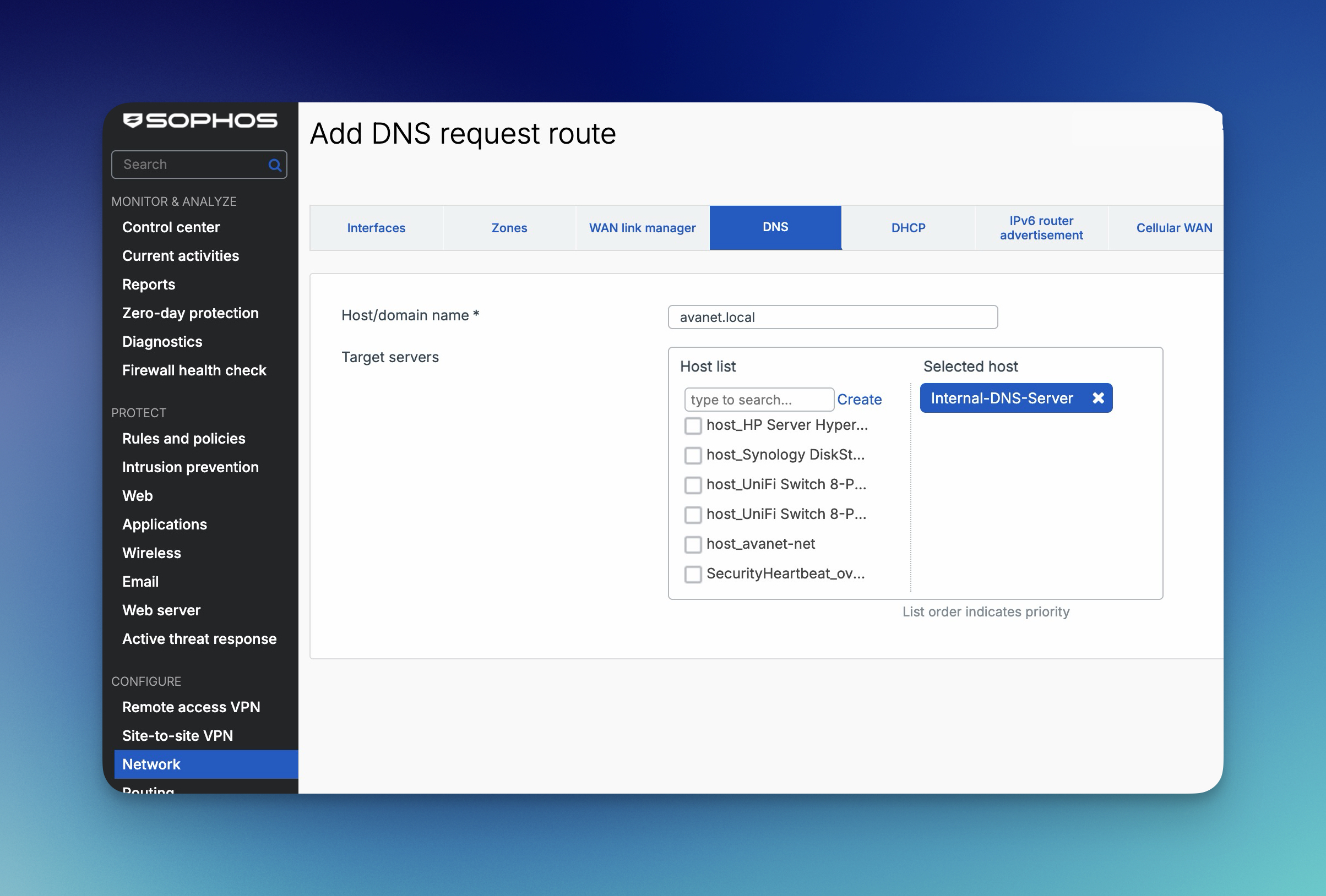Image resolution: width=1326 pixels, height=896 pixels.
Task: Open Site-to-site VPN
Action: click(177, 735)
